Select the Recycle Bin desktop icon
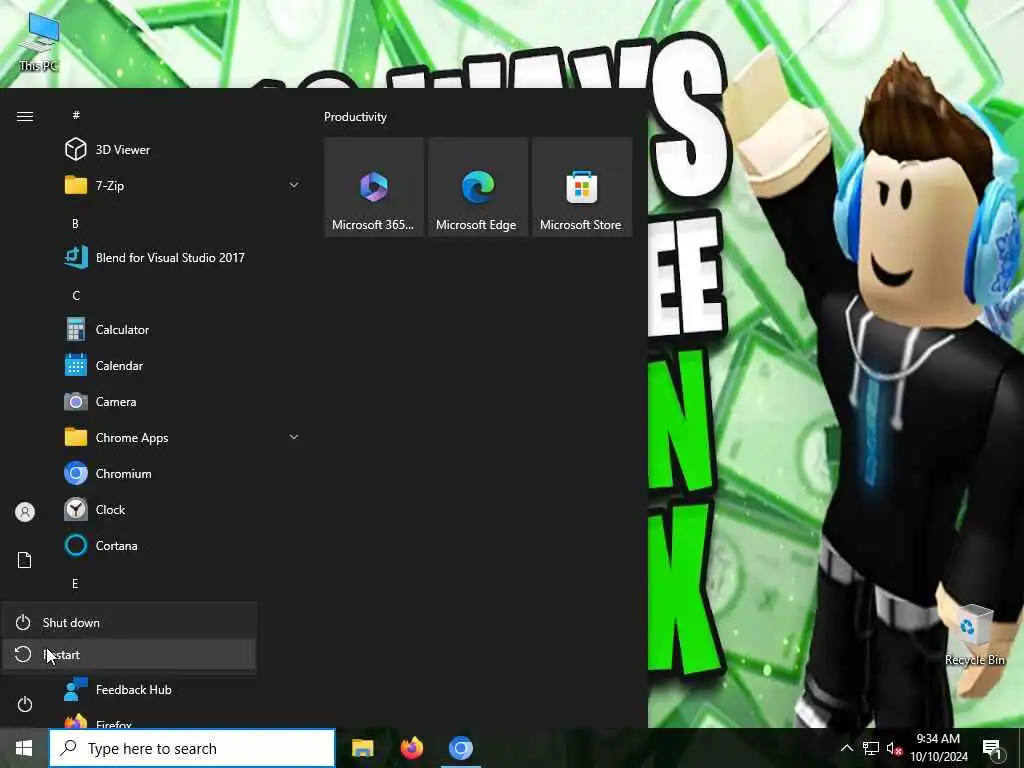This screenshot has height=768, width=1024. coord(974,636)
